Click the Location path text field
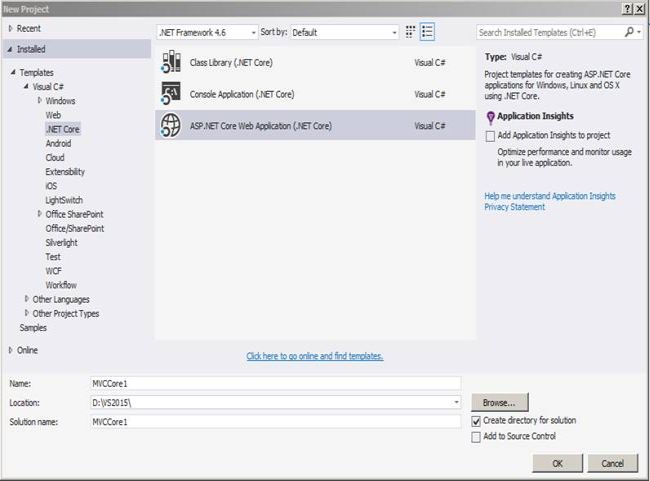 (x=271, y=402)
